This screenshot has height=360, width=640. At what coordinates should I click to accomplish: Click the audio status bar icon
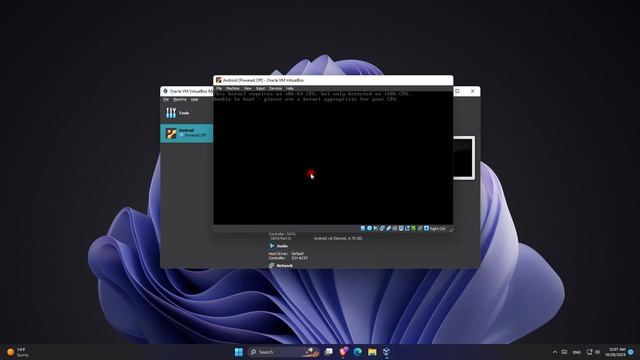click(376, 229)
